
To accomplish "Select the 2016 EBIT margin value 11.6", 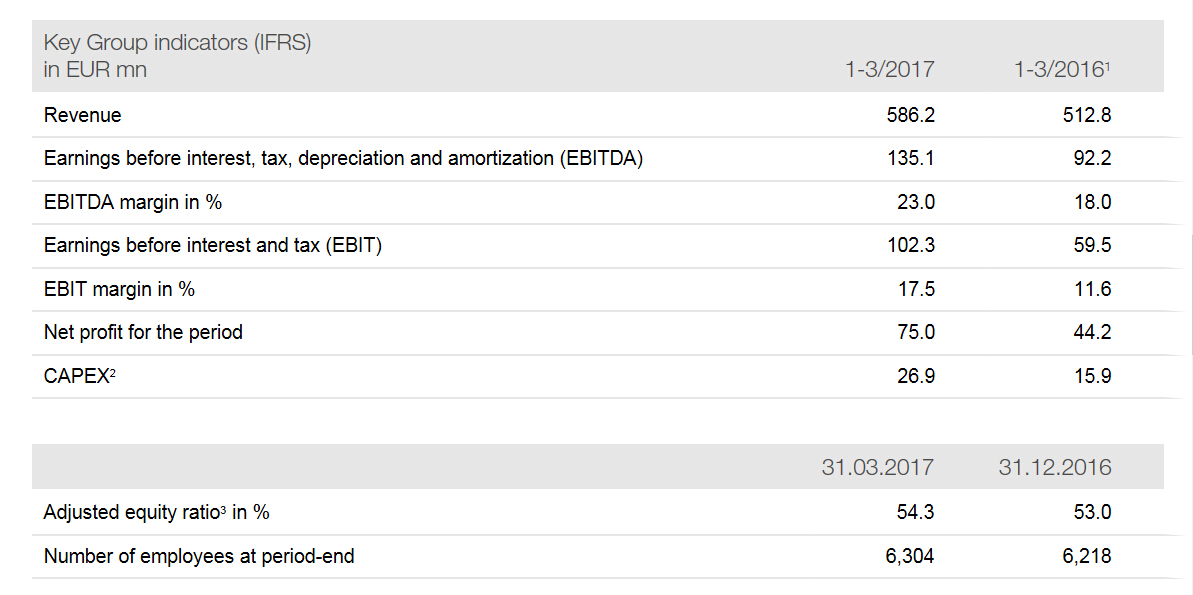I will click(x=1093, y=289).
